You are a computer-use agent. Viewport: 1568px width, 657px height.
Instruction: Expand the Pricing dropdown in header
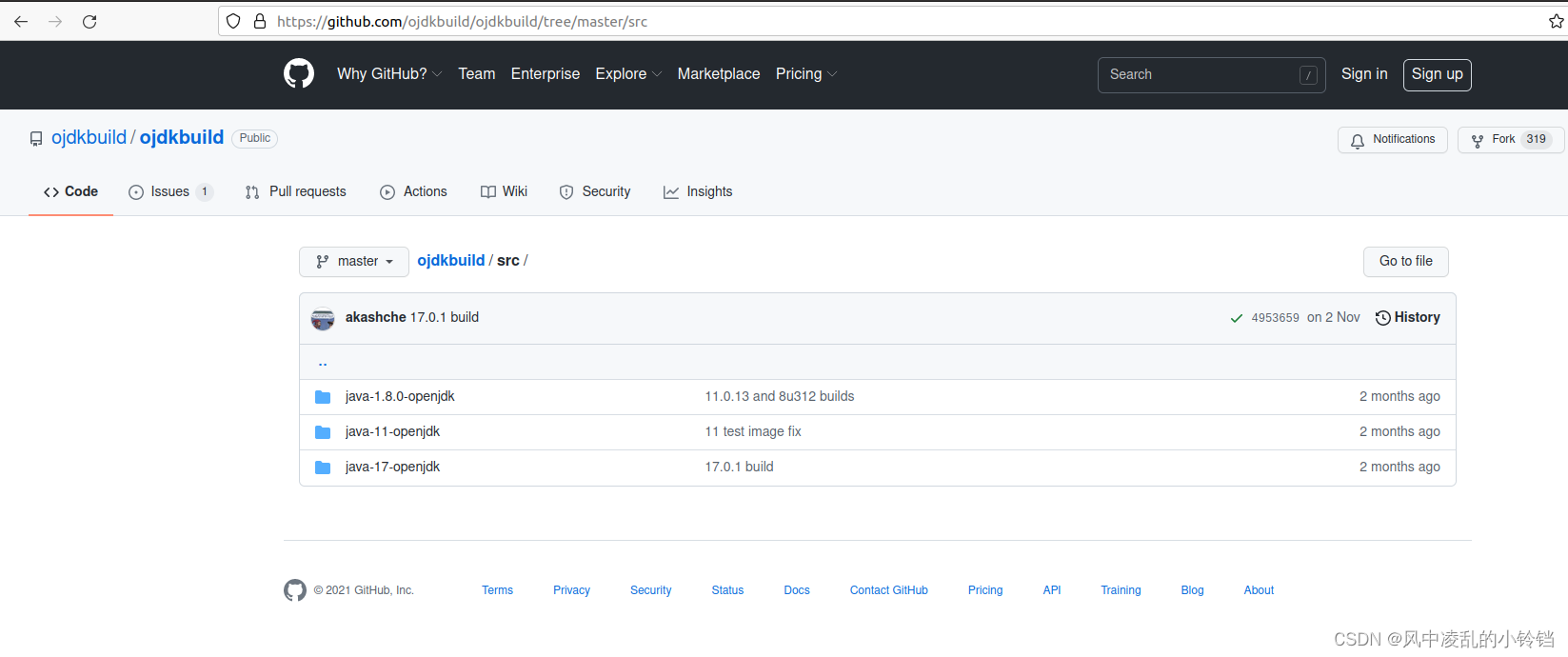click(806, 73)
